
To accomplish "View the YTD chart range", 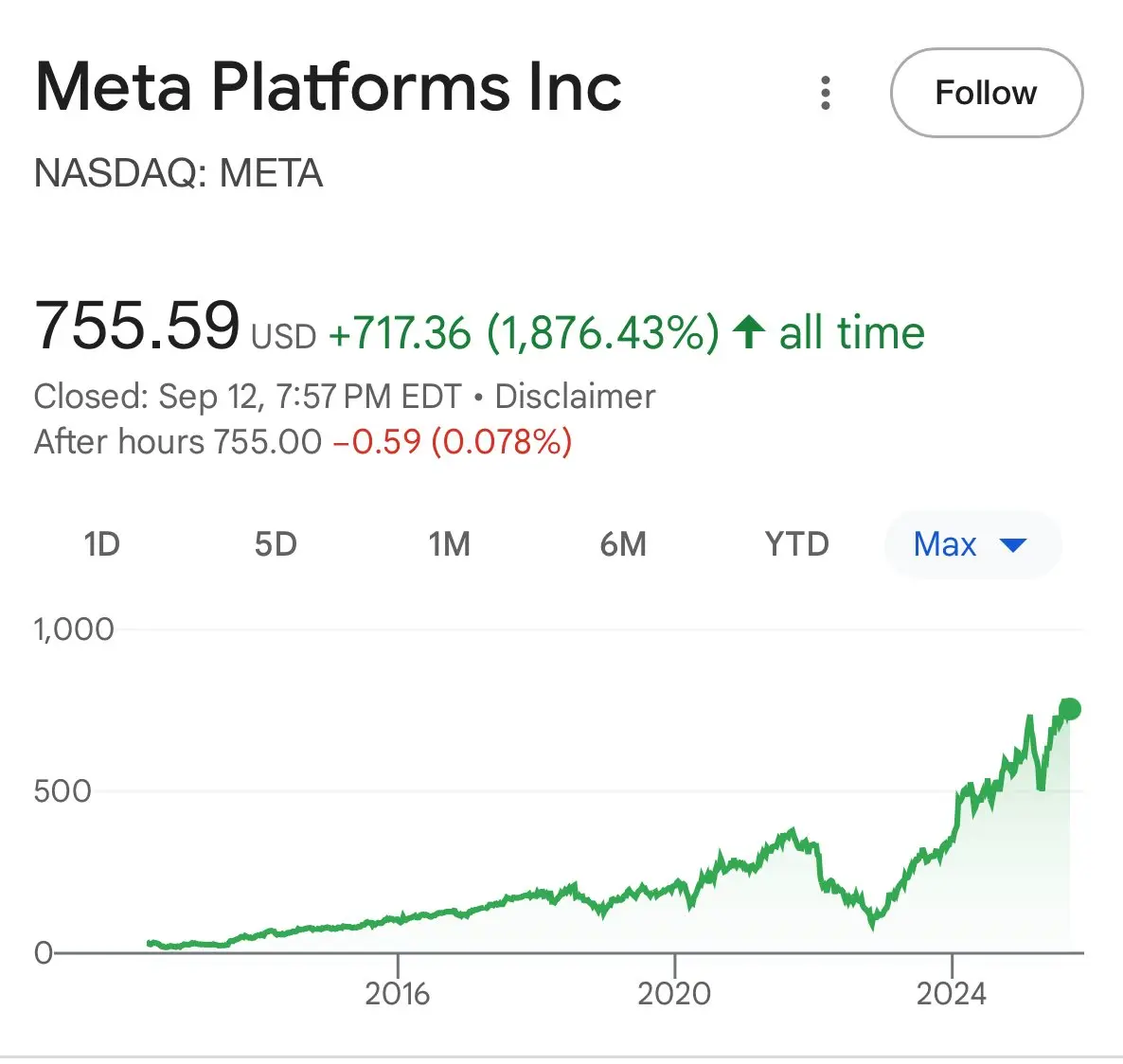I will pyautogui.click(x=796, y=544).
